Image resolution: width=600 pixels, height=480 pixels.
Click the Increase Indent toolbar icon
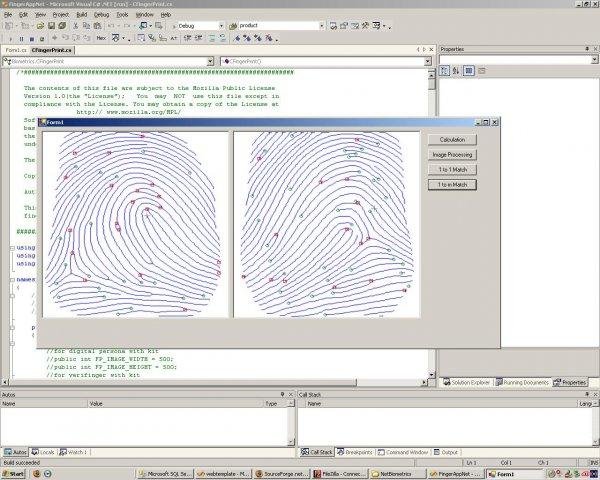pos(199,38)
